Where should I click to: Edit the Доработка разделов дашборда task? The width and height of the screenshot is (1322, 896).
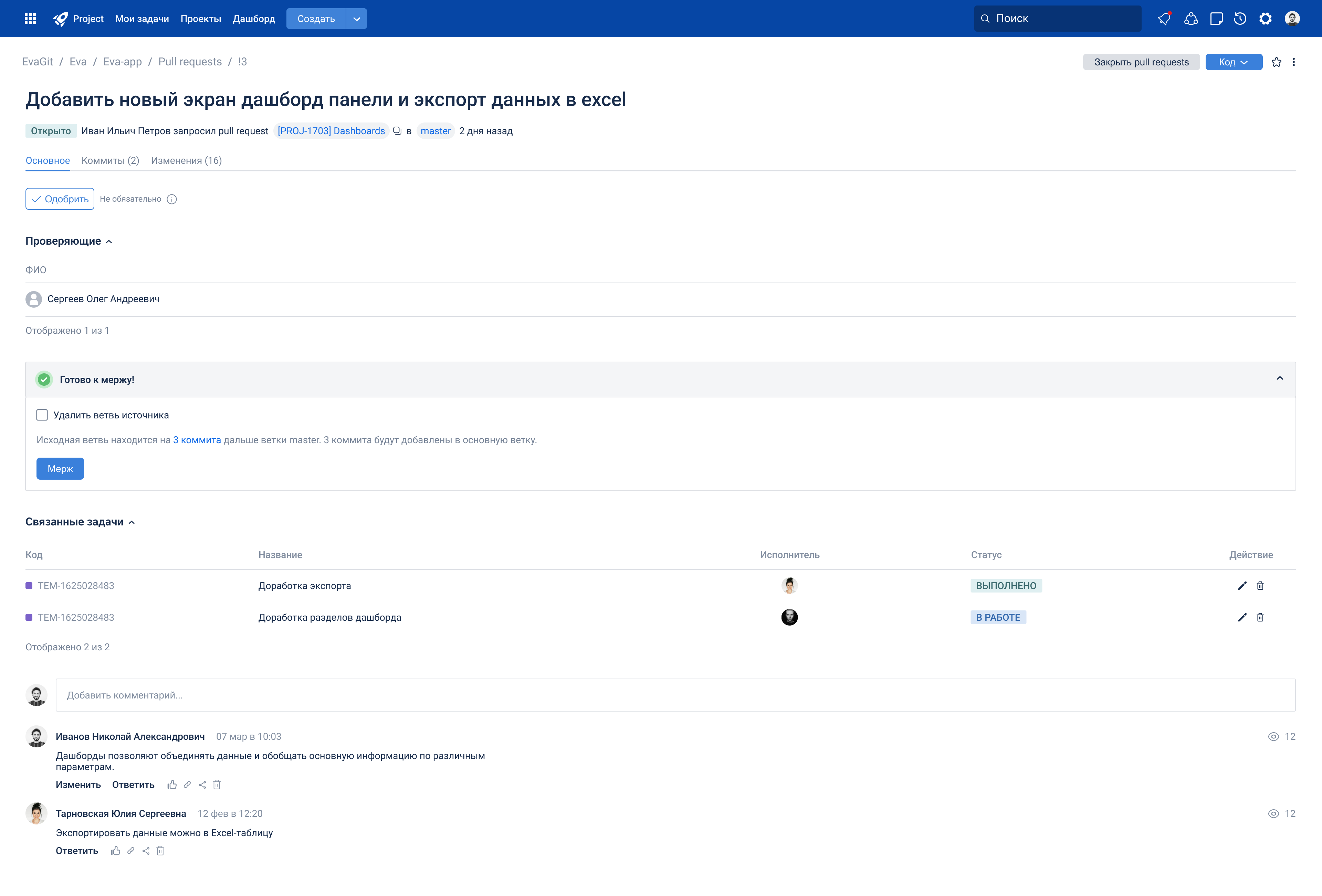pyautogui.click(x=1242, y=617)
